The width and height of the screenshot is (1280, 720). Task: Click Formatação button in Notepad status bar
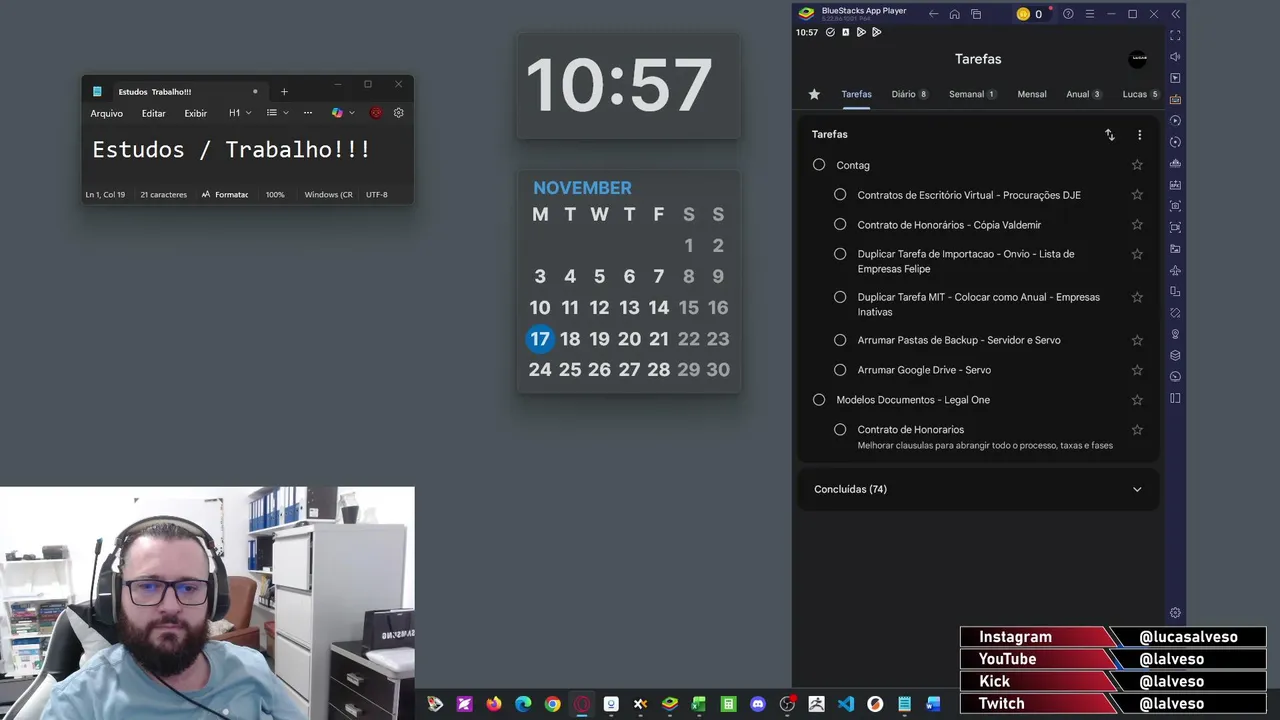(x=225, y=195)
